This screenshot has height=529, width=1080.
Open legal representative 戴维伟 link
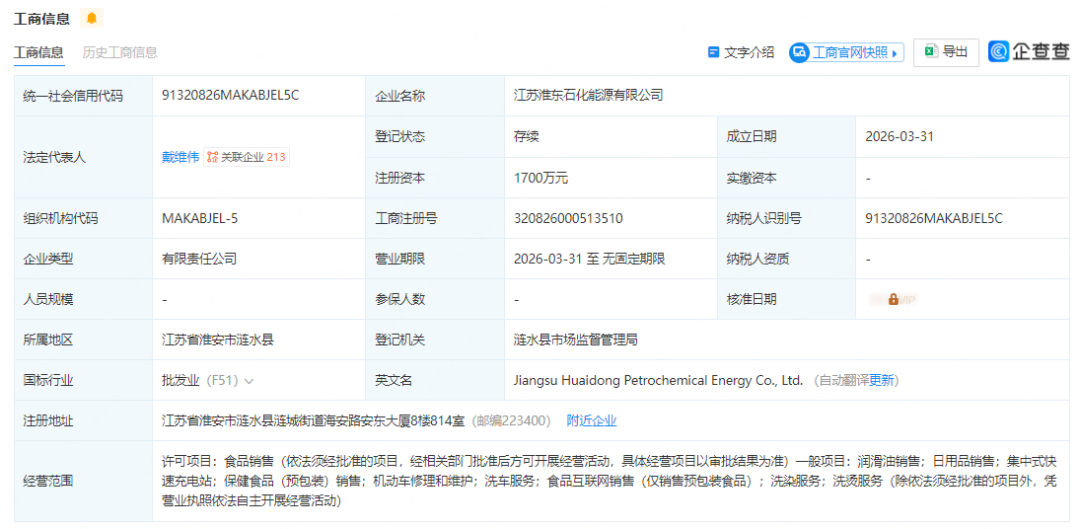coord(180,157)
